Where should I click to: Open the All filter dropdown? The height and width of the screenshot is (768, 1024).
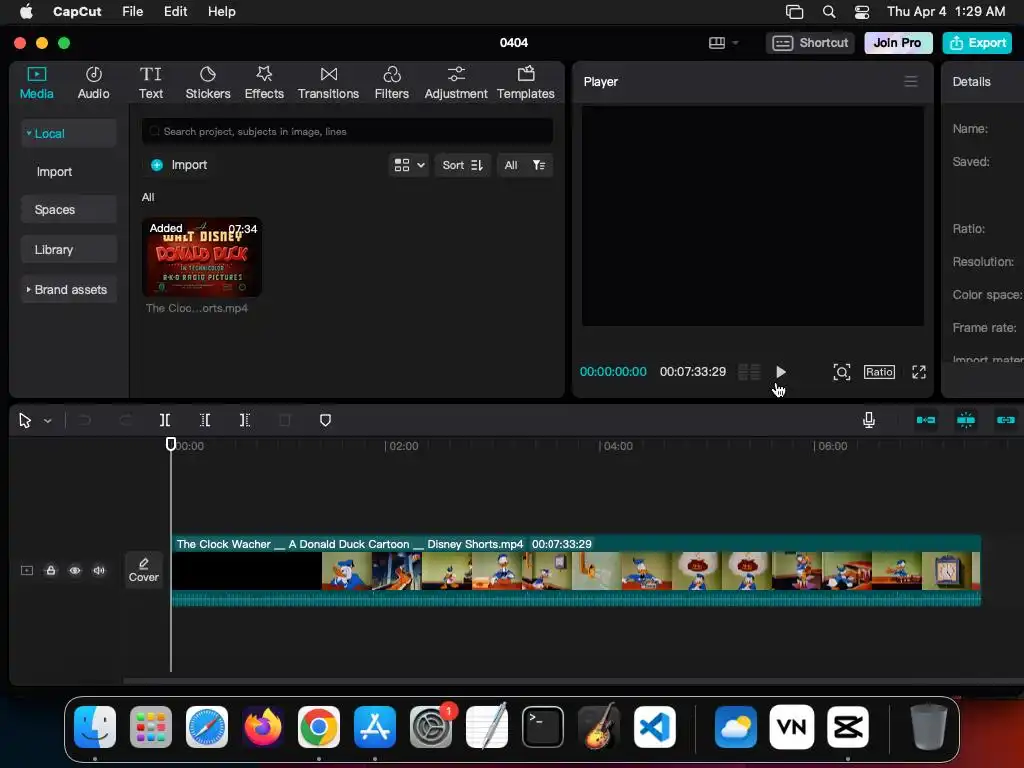(524, 165)
